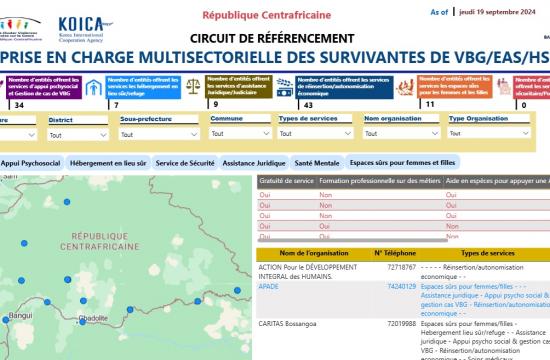Select the CARITAS Bossangoa row
The width and height of the screenshot is (550, 360).
point(403,340)
